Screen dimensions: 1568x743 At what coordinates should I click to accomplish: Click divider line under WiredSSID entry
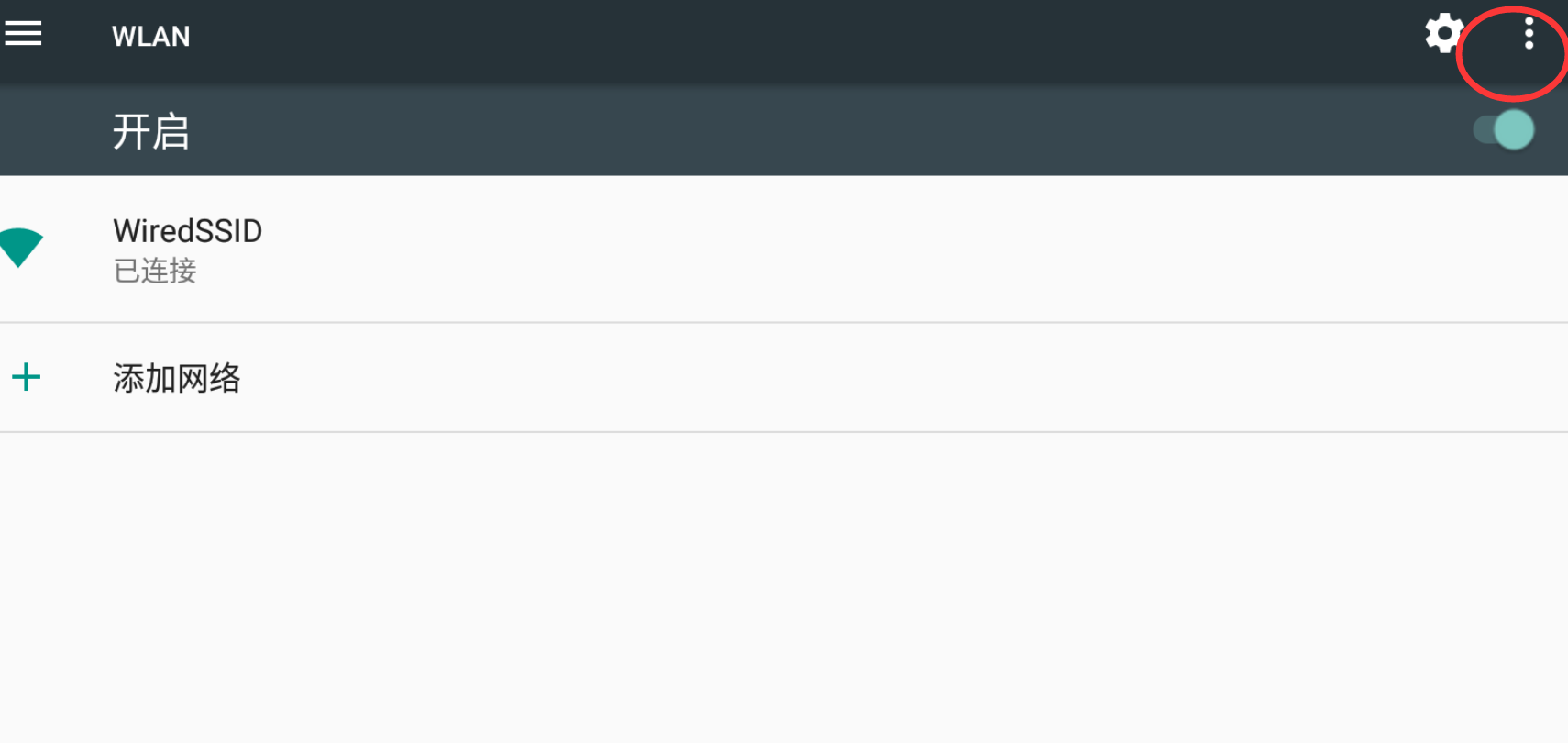(784, 322)
